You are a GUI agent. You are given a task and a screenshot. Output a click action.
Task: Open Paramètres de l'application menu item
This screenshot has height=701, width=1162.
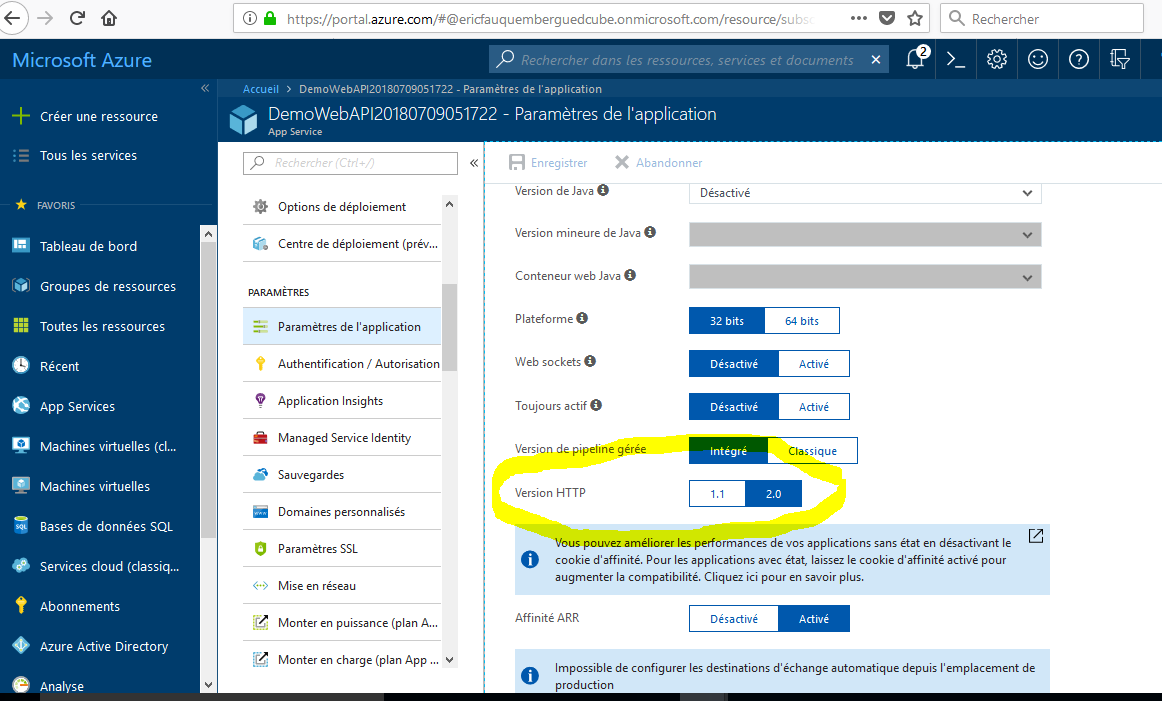click(342, 327)
